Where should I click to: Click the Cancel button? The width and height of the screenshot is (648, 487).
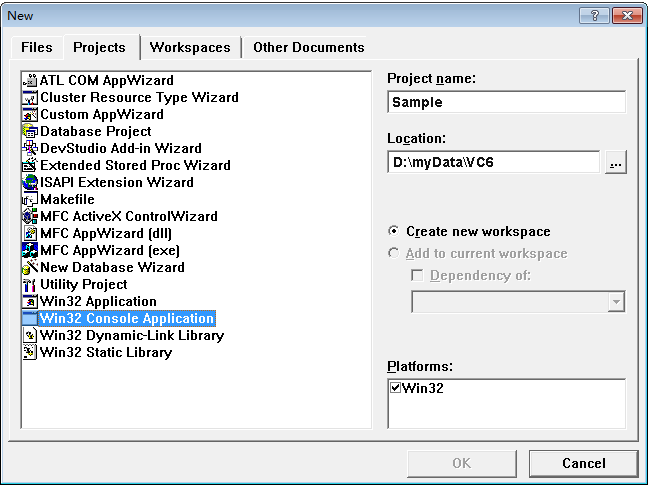(584, 463)
